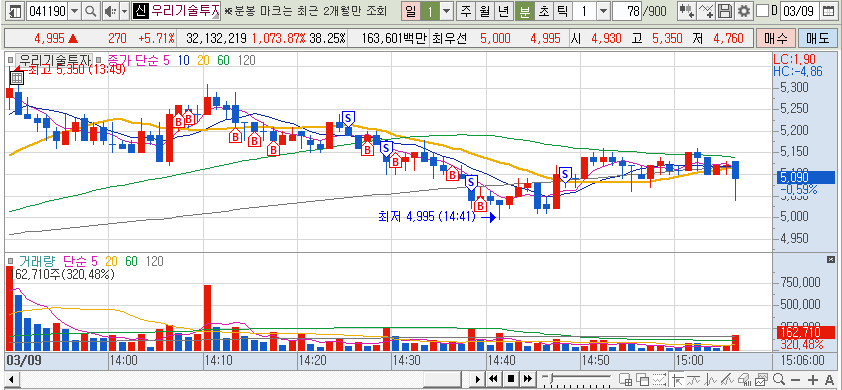Image resolution: width=842 pixels, height=390 pixels.
Task: Click the save chart floppy icon
Action: click(x=725, y=10)
